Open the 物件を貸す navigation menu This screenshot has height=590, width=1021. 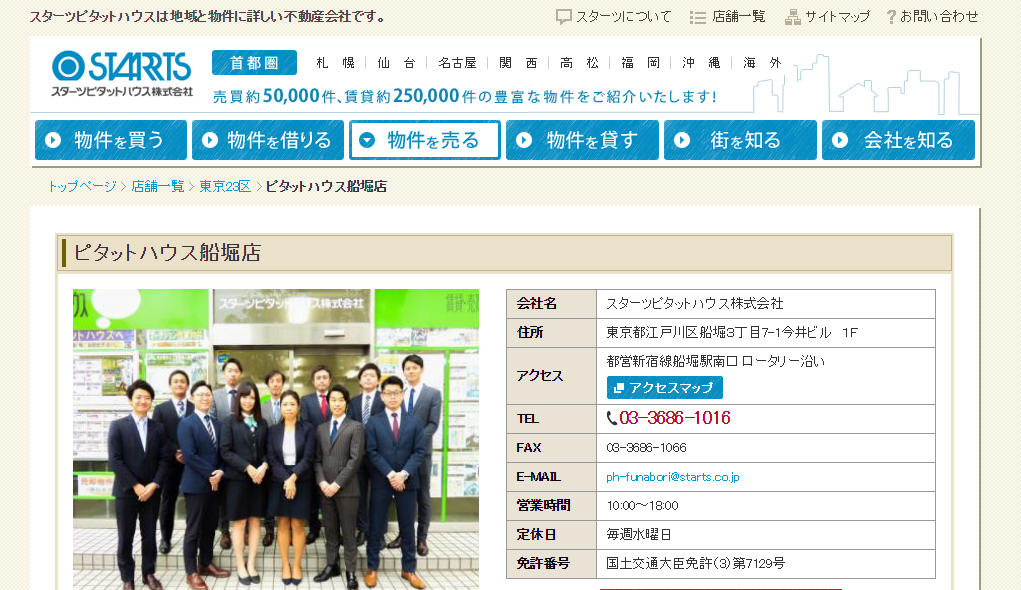coord(582,140)
